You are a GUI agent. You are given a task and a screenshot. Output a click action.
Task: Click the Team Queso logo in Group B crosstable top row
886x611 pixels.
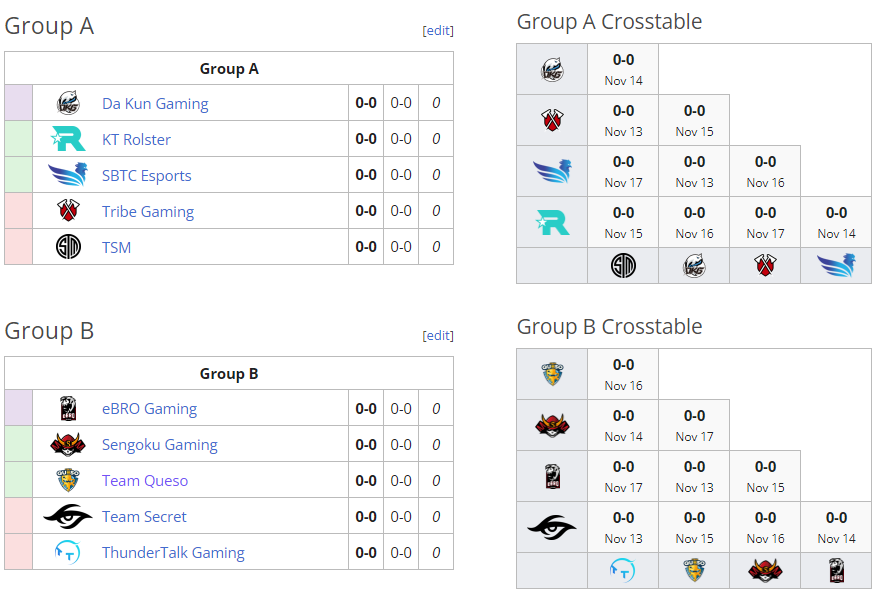[552, 375]
